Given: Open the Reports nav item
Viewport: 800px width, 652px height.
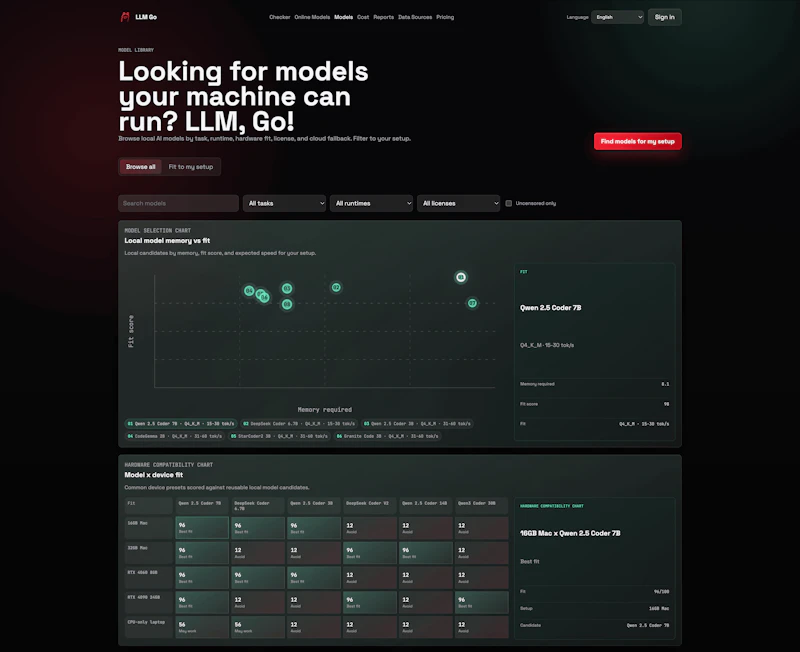Looking at the screenshot, I should (383, 17).
